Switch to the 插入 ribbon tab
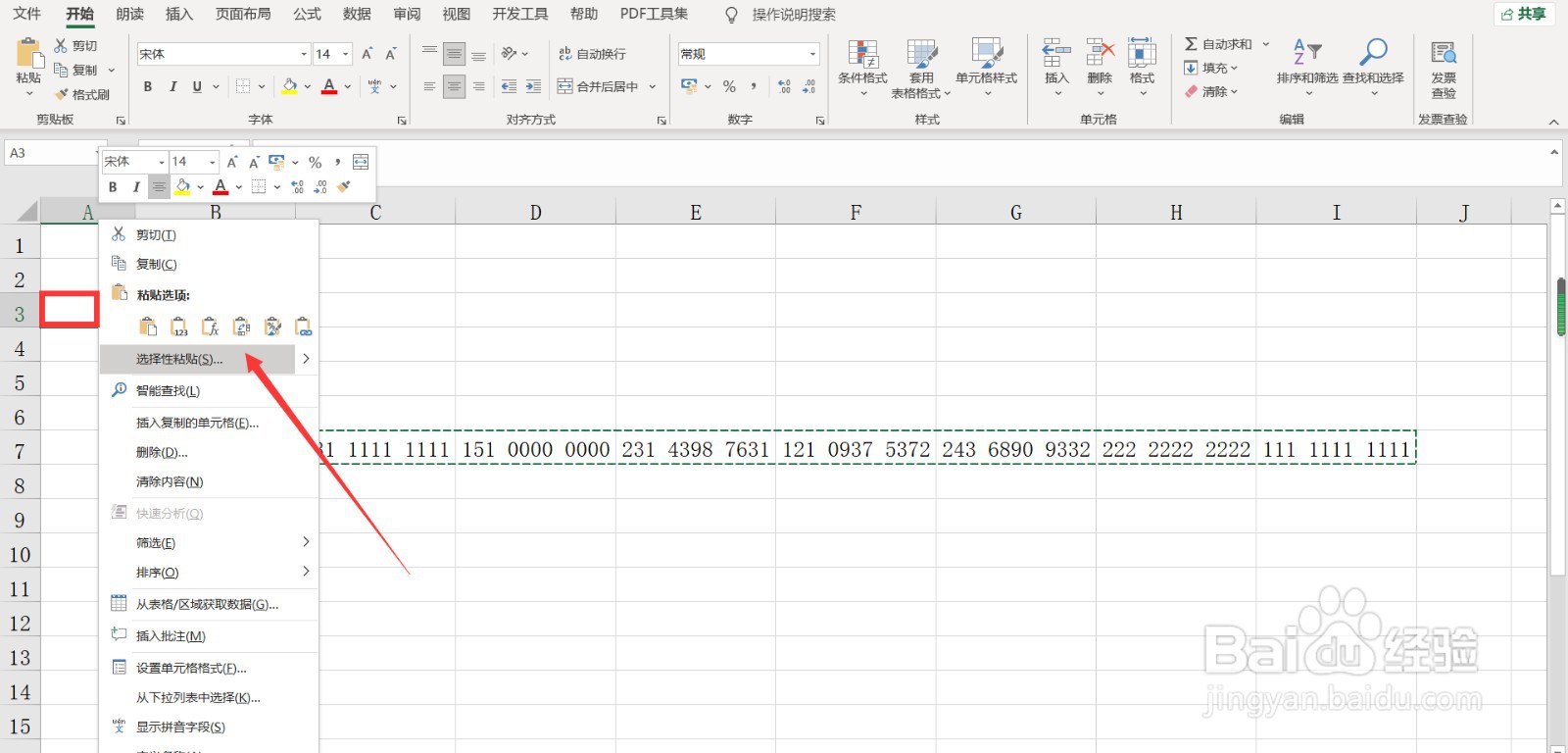 (179, 14)
